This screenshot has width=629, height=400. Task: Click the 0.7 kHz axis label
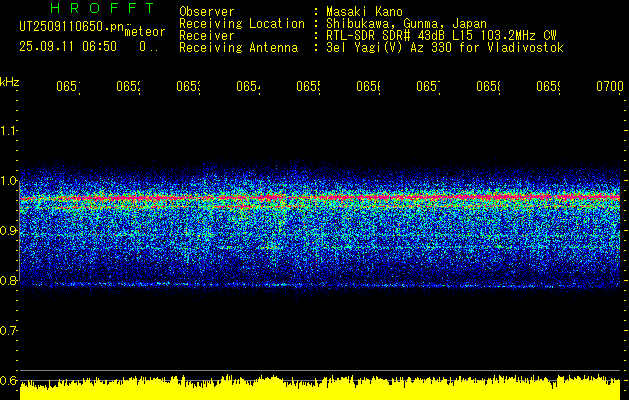8,330
